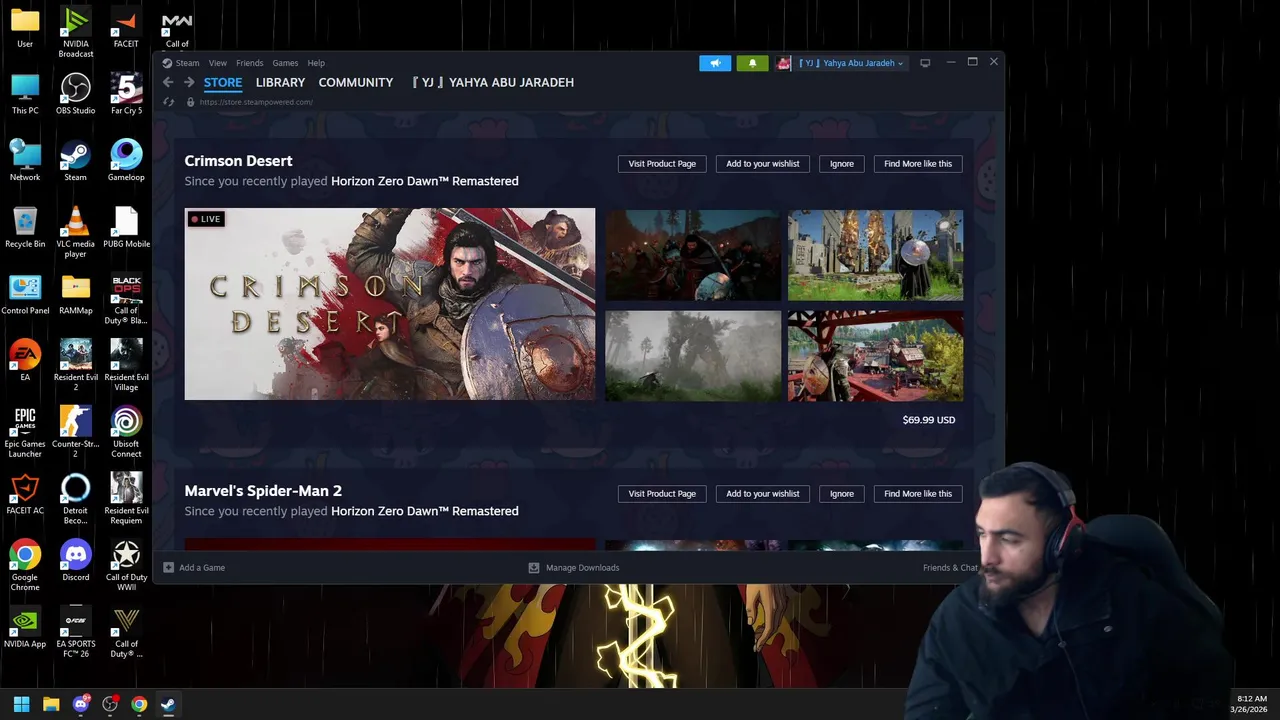Select PUBG Mobile desktop icon

[x=126, y=228]
